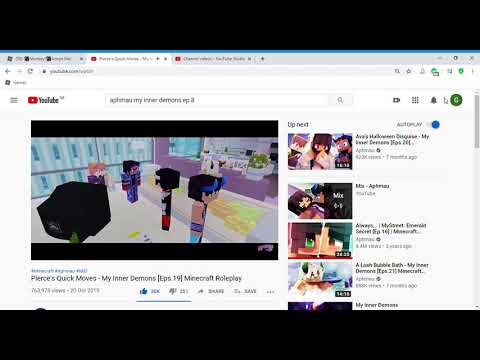Open the YouTube apps grid
This screenshot has height=360, width=480.
(x=415, y=100)
